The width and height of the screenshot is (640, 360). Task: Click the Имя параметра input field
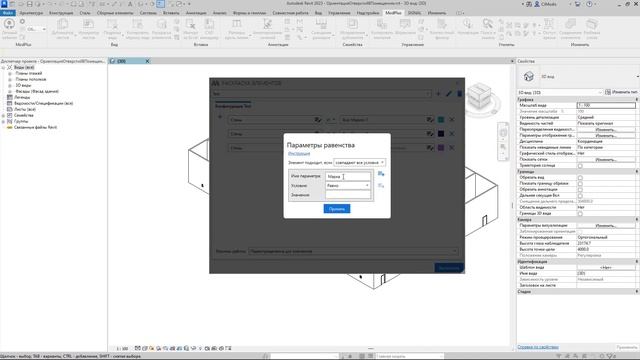tap(348, 176)
